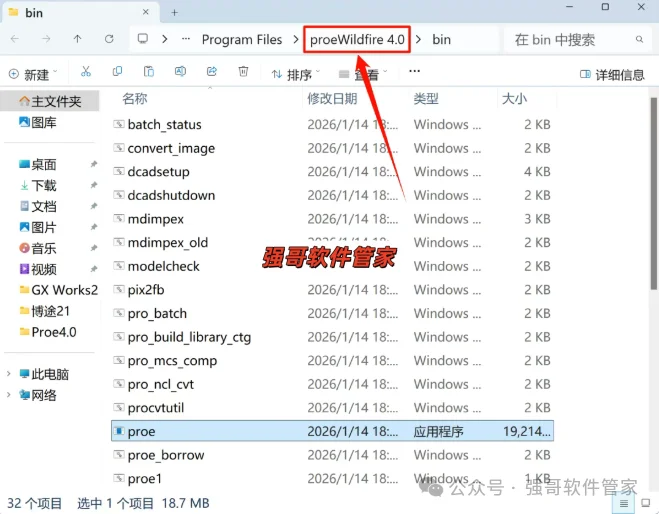The image size is (659, 514).
Task: Click the bin breadcrumb segment
Action: tap(441, 40)
